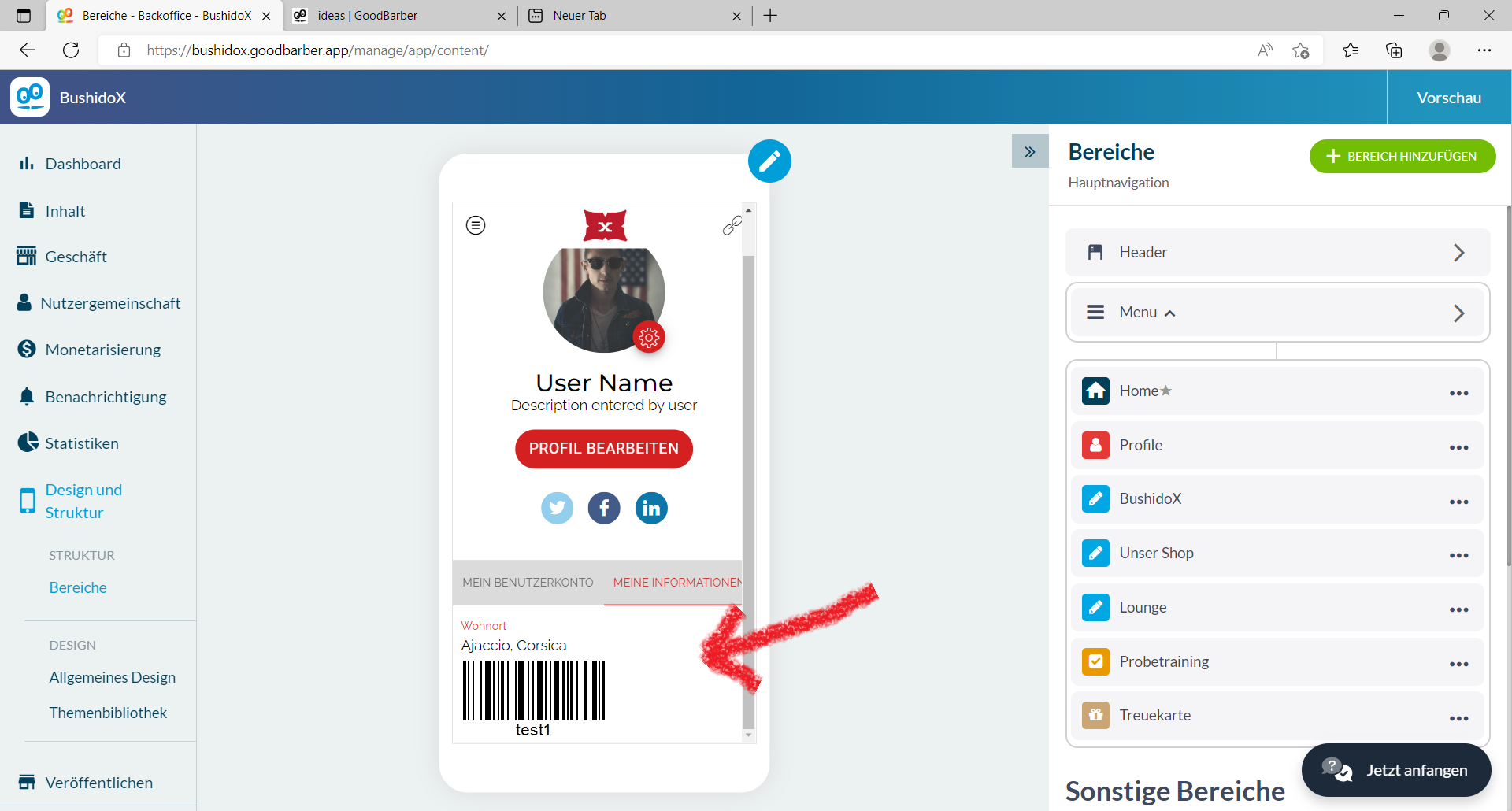The height and width of the screenshot is (811, 1512).
Task: Open options menu for Home section
Action: point(1459,393)
